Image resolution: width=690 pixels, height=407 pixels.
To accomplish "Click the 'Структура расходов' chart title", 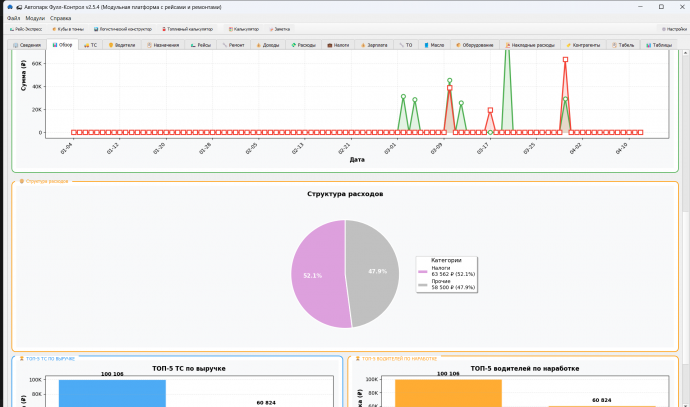I will pos(345,194).
